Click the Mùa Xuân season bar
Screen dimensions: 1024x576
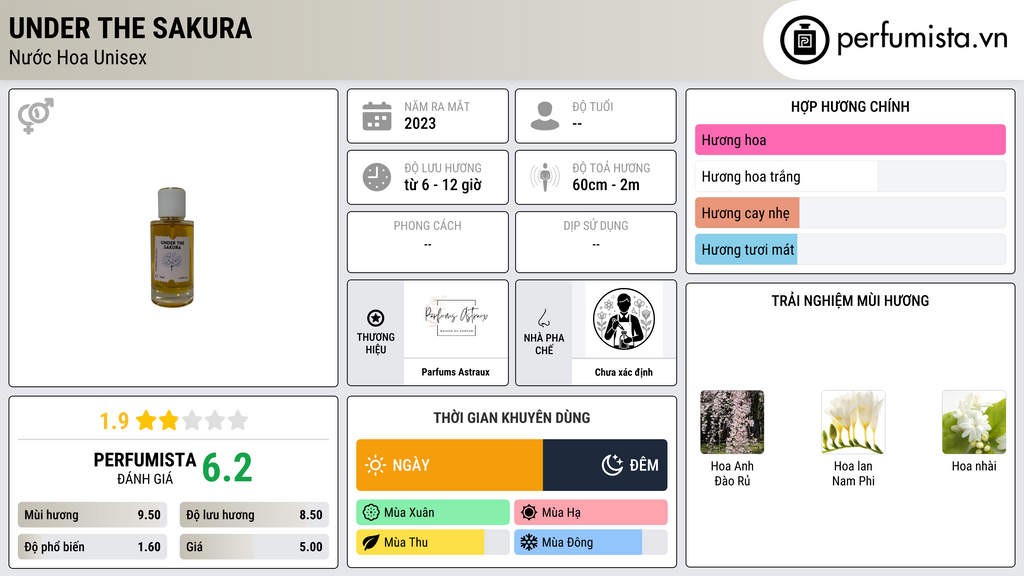click(433, 513)
